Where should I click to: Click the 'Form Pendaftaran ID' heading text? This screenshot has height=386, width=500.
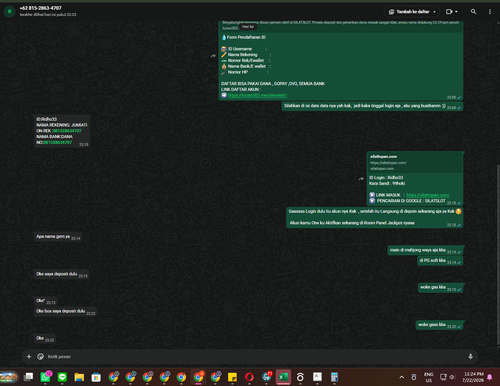tap(246, 37)
